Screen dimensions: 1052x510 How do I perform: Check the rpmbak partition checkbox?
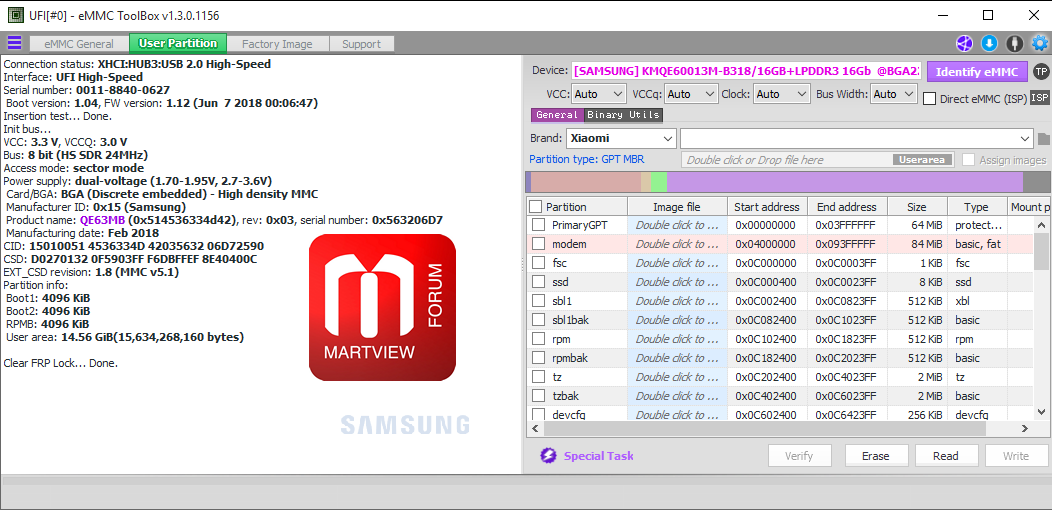(x=539, y=358)
